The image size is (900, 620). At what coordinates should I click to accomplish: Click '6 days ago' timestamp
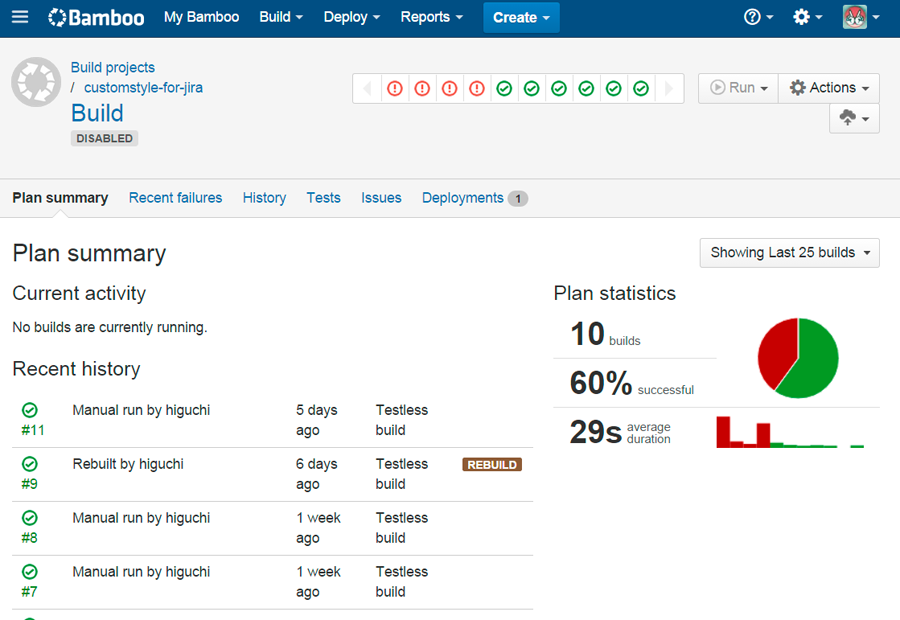[316, 474]
